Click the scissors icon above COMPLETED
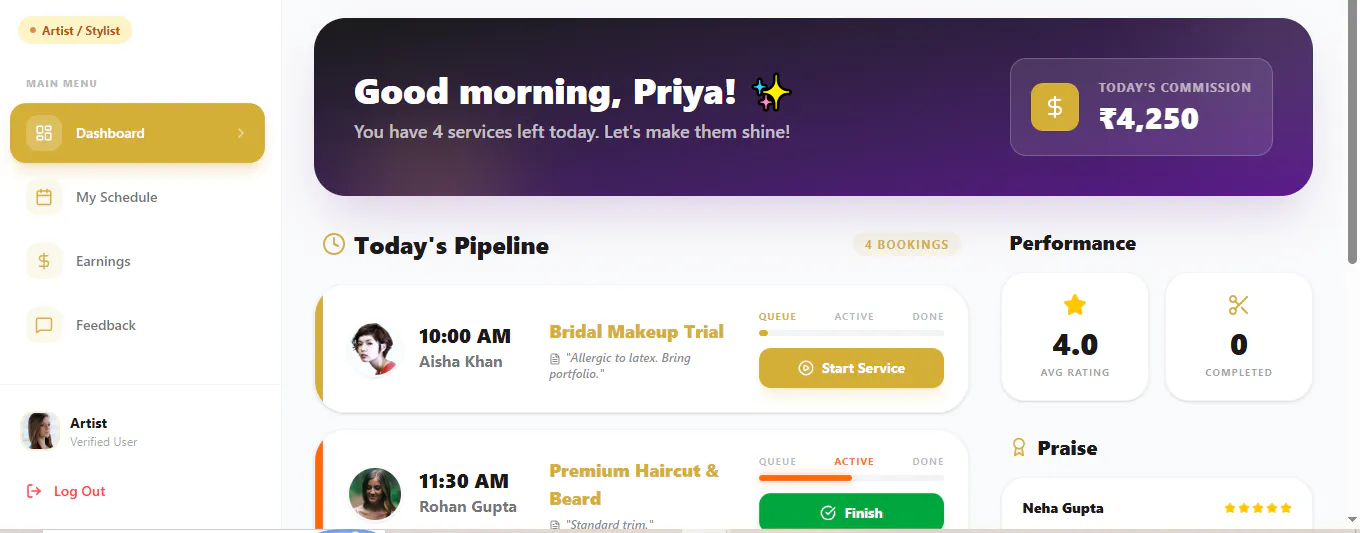Screen dimensions: 1360x533 (1239, 305)
